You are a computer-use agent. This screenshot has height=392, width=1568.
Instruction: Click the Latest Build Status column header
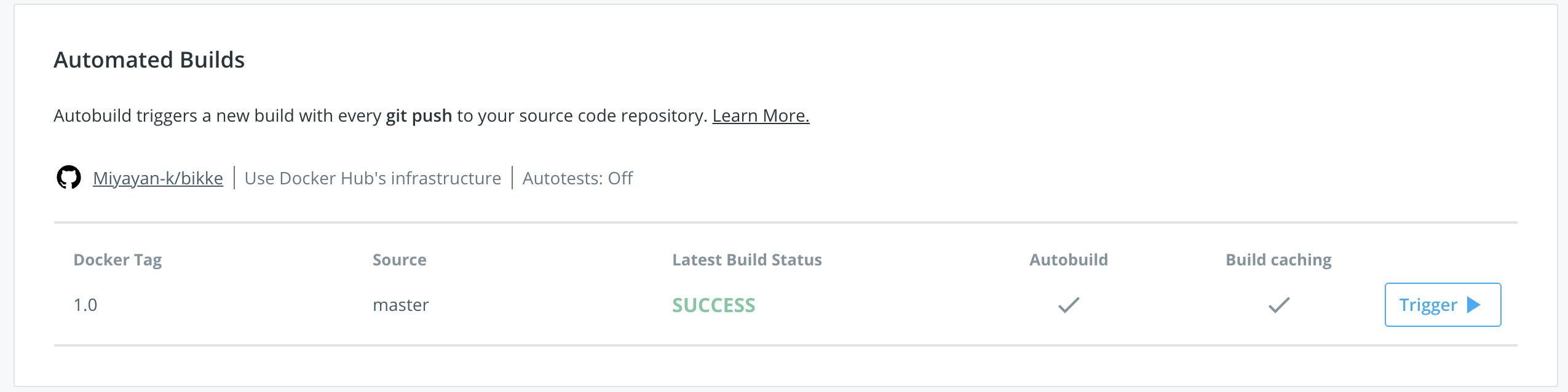(x=746, y=260)
